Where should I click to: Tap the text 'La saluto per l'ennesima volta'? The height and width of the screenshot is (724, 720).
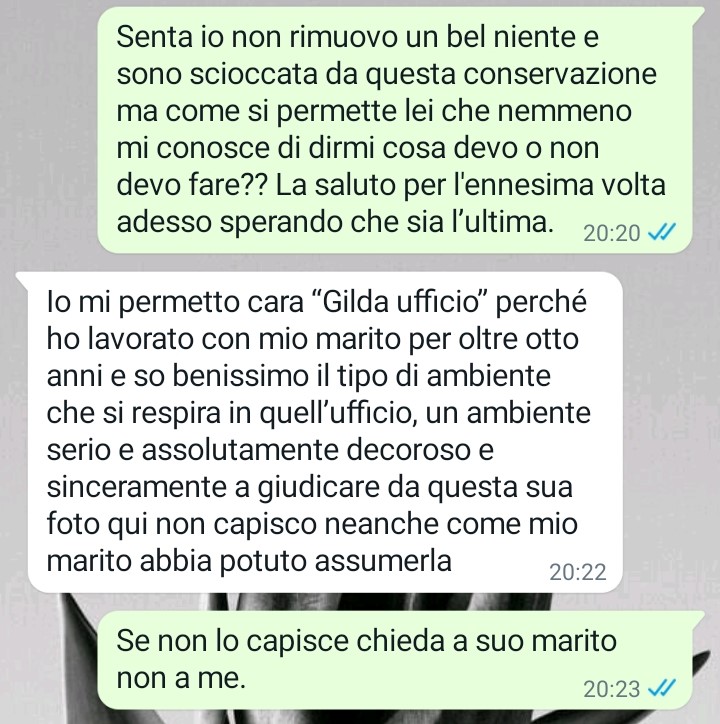pyautogui.click(x=471, y=185)
